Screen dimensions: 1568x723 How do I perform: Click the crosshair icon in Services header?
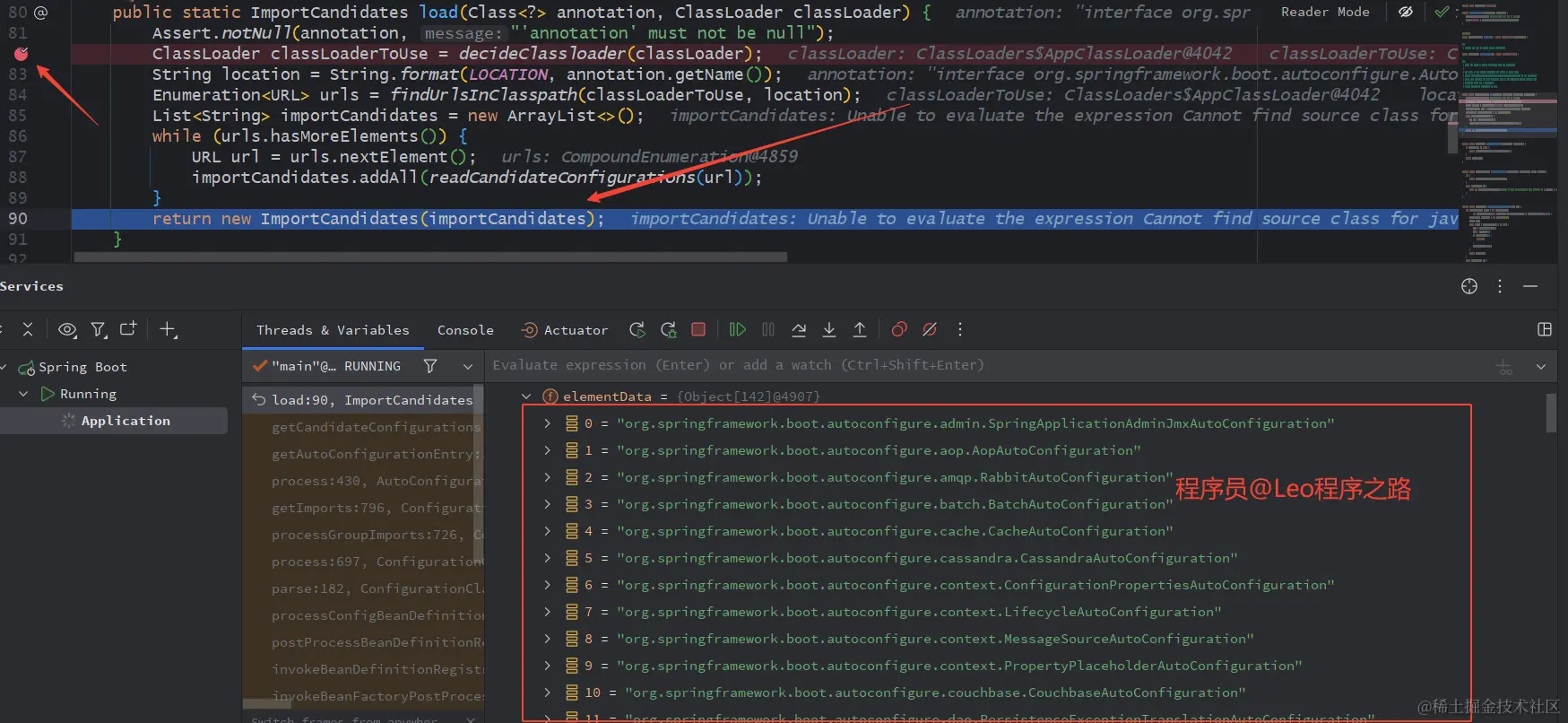click(x=1469, y=286)
